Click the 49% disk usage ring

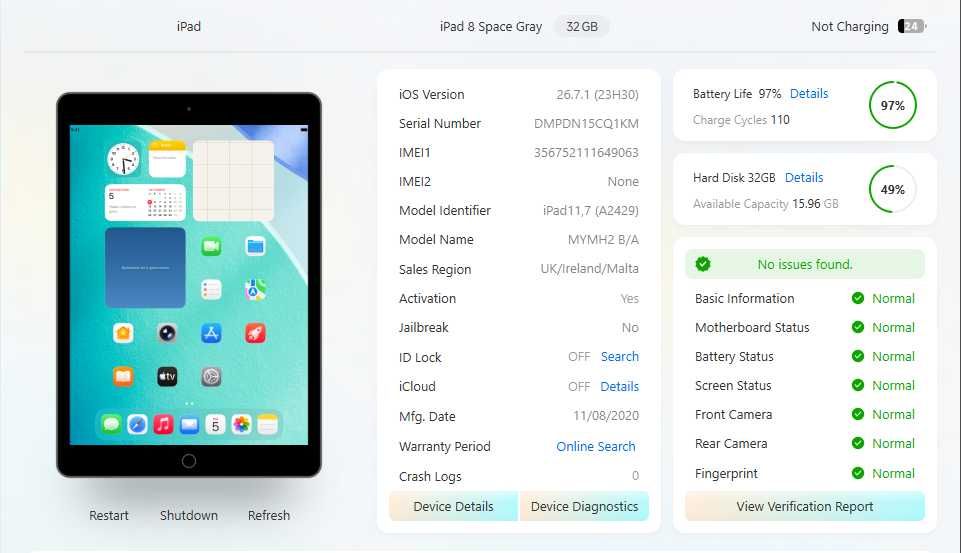point(892,189)
